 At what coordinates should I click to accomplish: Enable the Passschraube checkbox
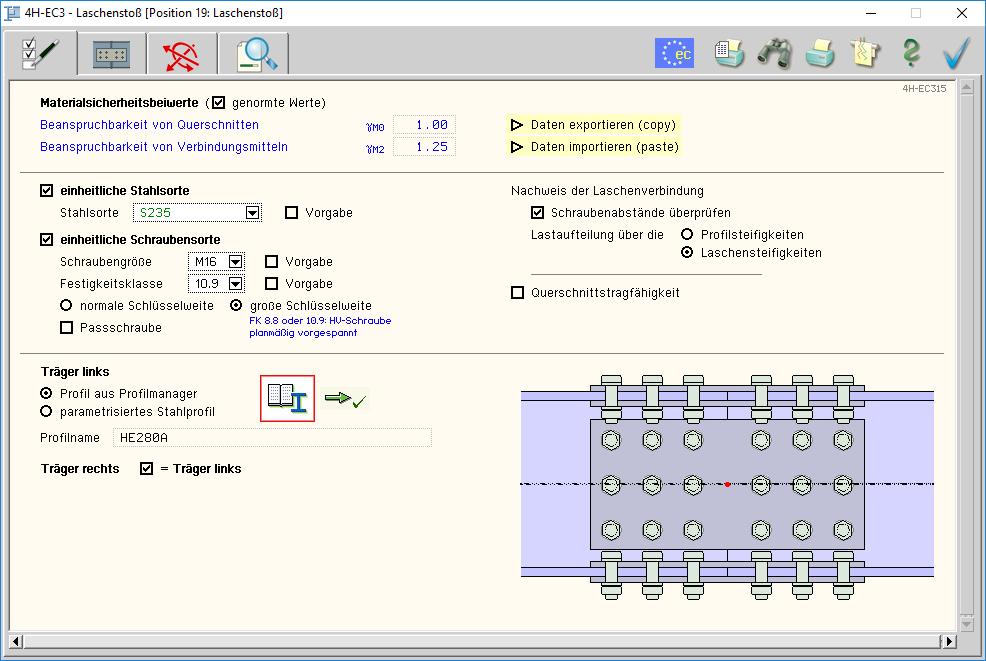pyautogui.click(x=67, y=327)
